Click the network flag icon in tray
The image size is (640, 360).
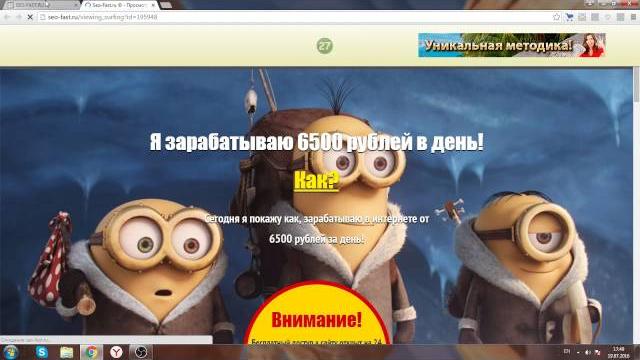[x=598, y=352]
